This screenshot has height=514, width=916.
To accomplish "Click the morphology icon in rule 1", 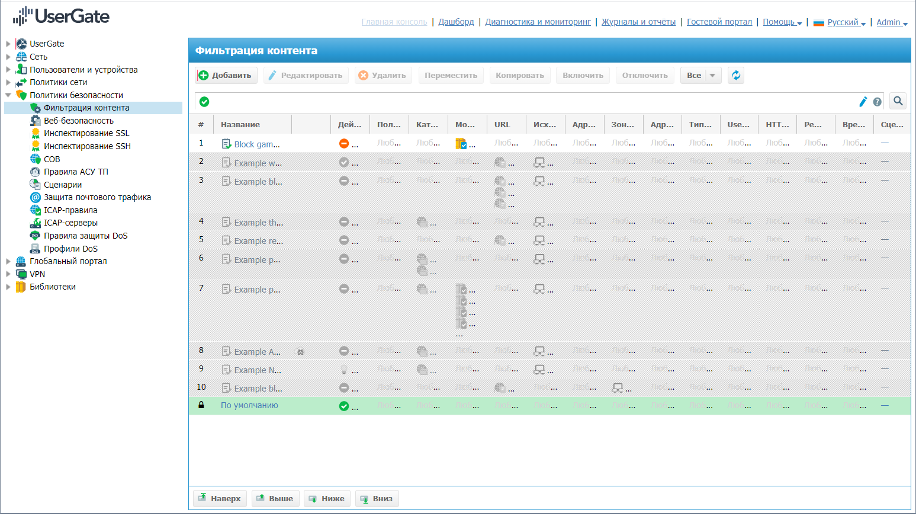I will [x=461, y=144].
